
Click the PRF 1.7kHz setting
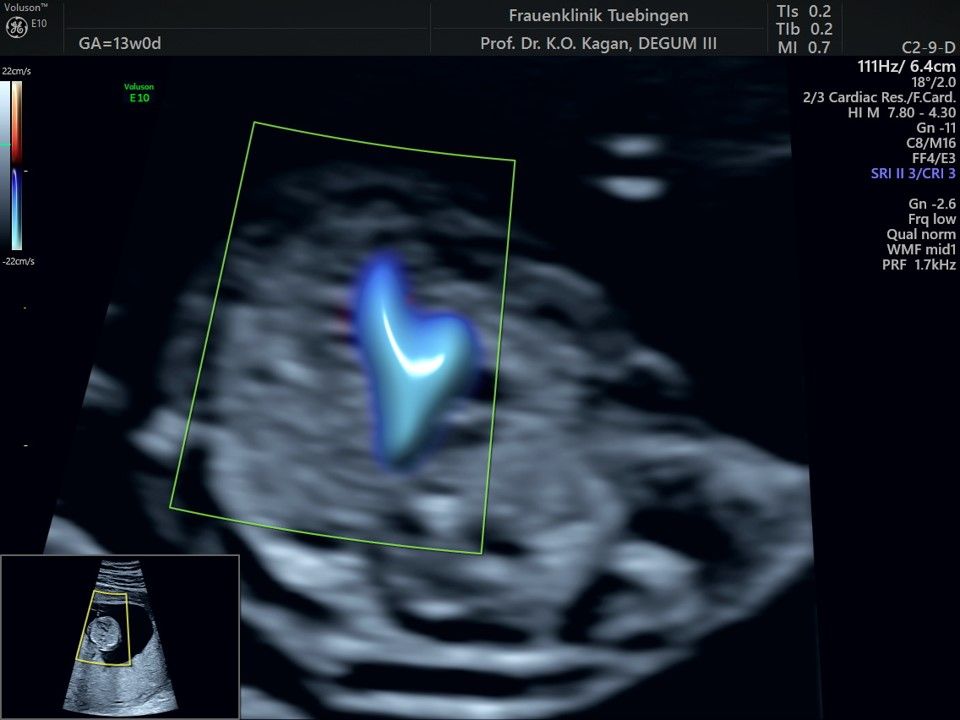tap(920, 264)
